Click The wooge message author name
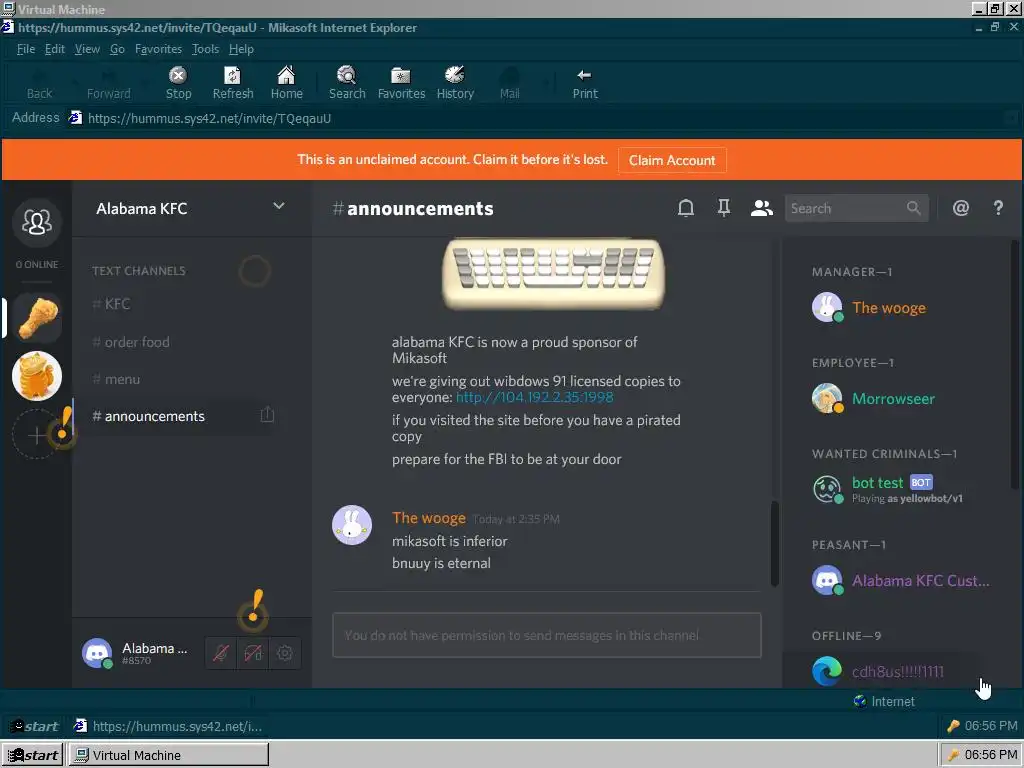 [428, 518]
